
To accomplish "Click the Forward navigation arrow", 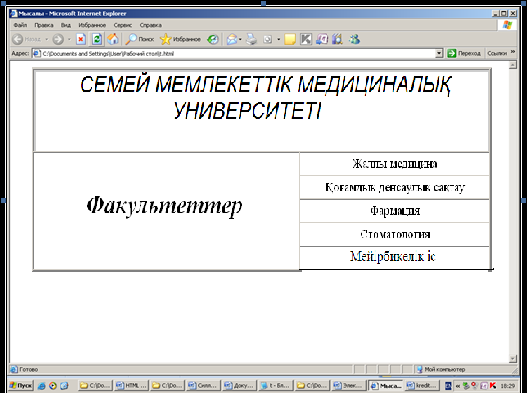I will (58, 39).
